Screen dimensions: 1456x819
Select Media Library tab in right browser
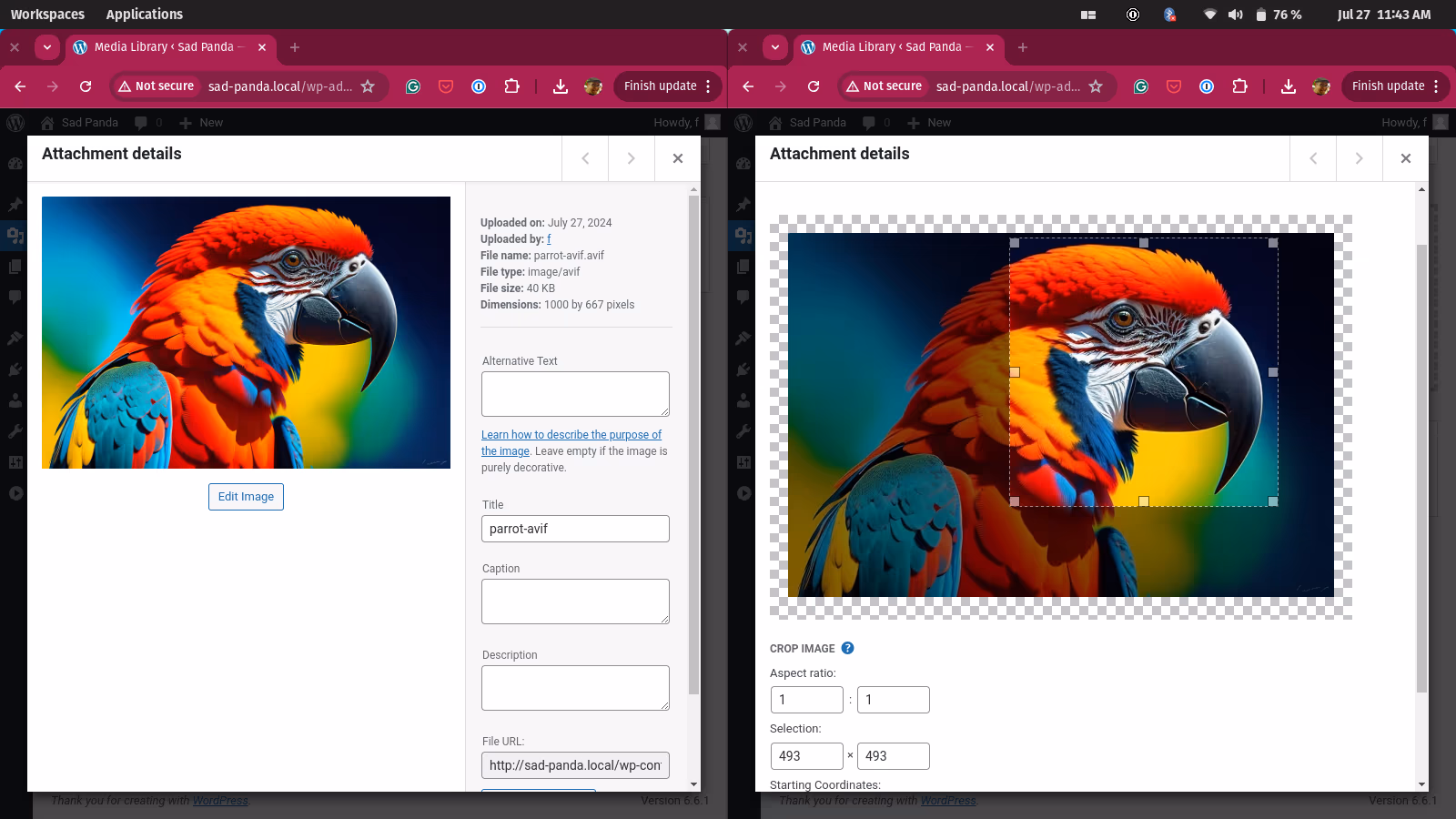(897, 47)
